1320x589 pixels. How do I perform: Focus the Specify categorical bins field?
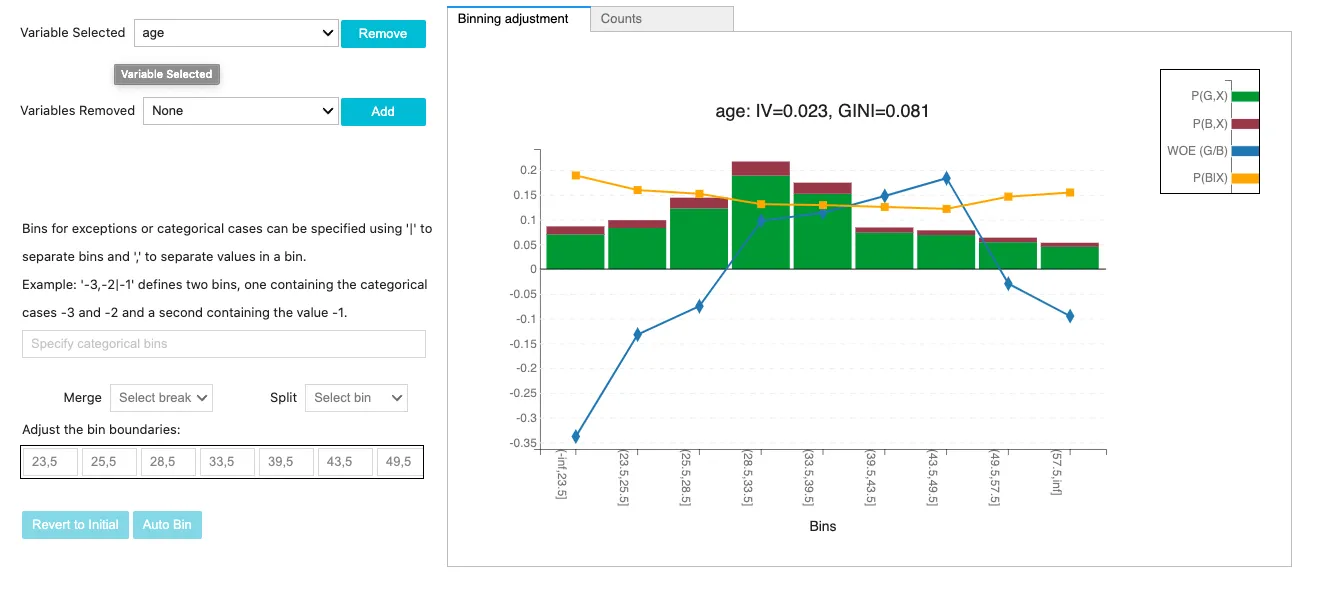(224, 344)
